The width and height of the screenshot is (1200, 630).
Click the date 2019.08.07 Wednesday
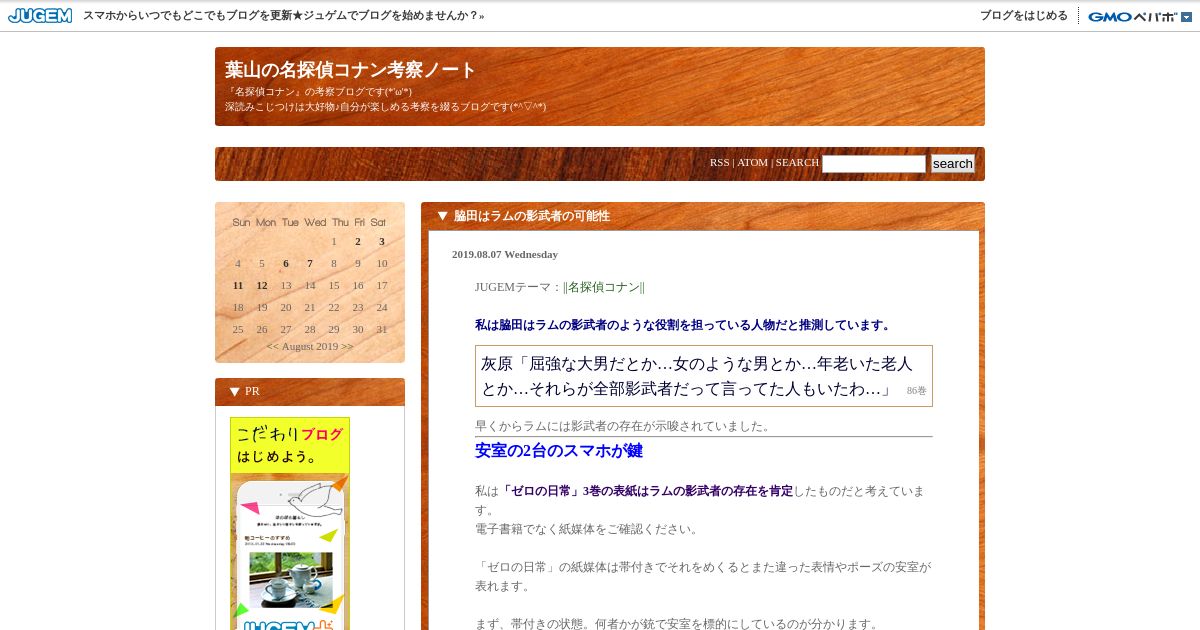(x=505, y=254)
